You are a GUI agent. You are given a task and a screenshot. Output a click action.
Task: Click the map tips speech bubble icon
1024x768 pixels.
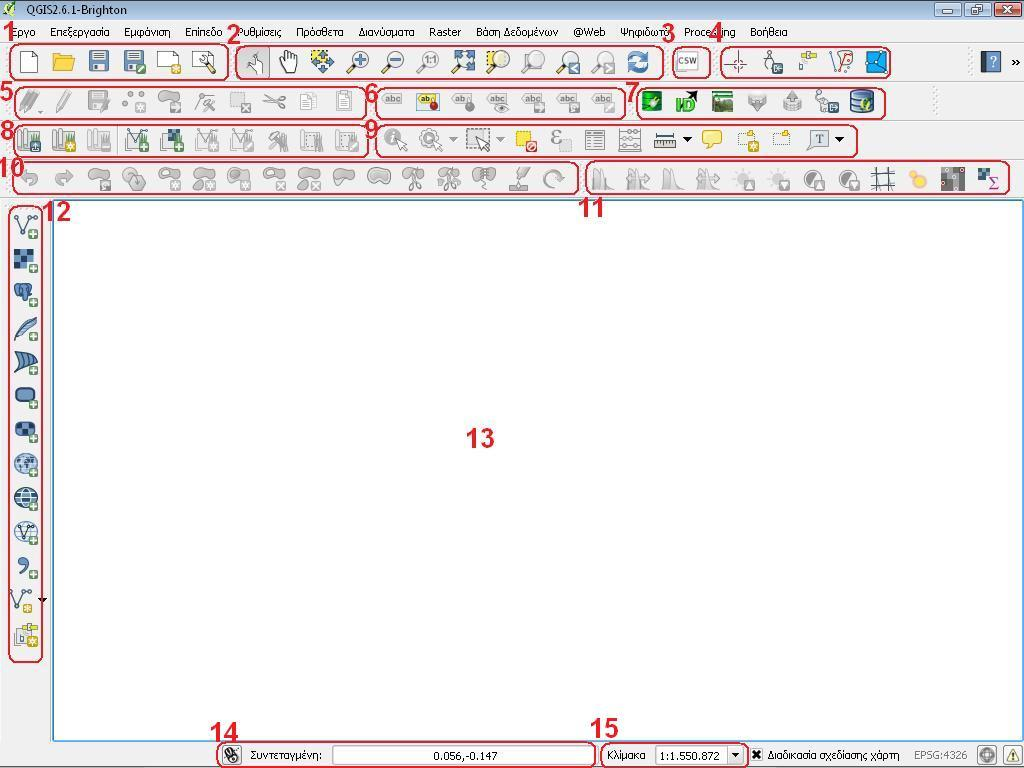click(712, 139)
